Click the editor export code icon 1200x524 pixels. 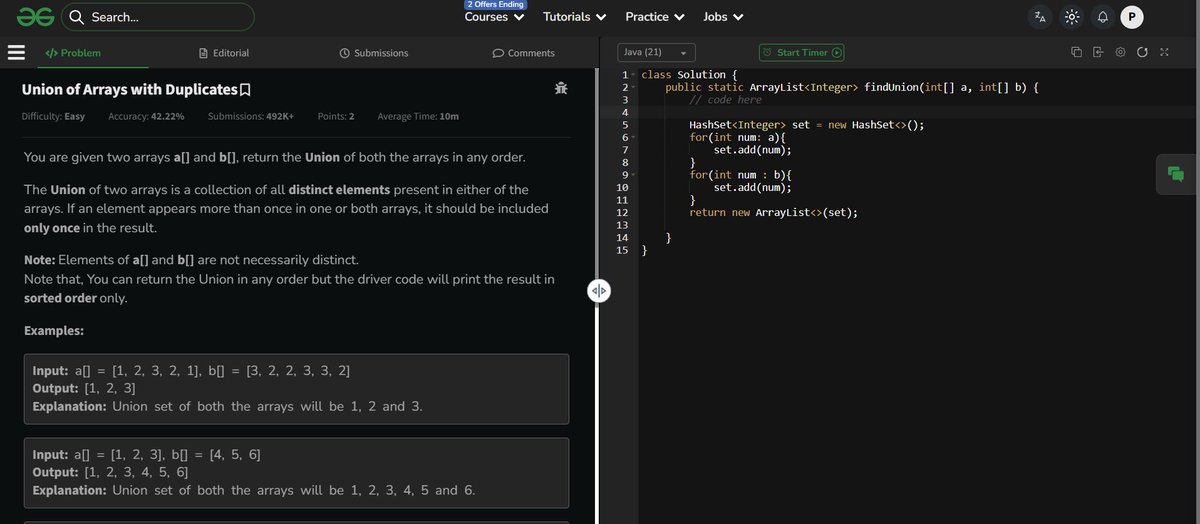pyautogui.click(x=1098, y=52)
